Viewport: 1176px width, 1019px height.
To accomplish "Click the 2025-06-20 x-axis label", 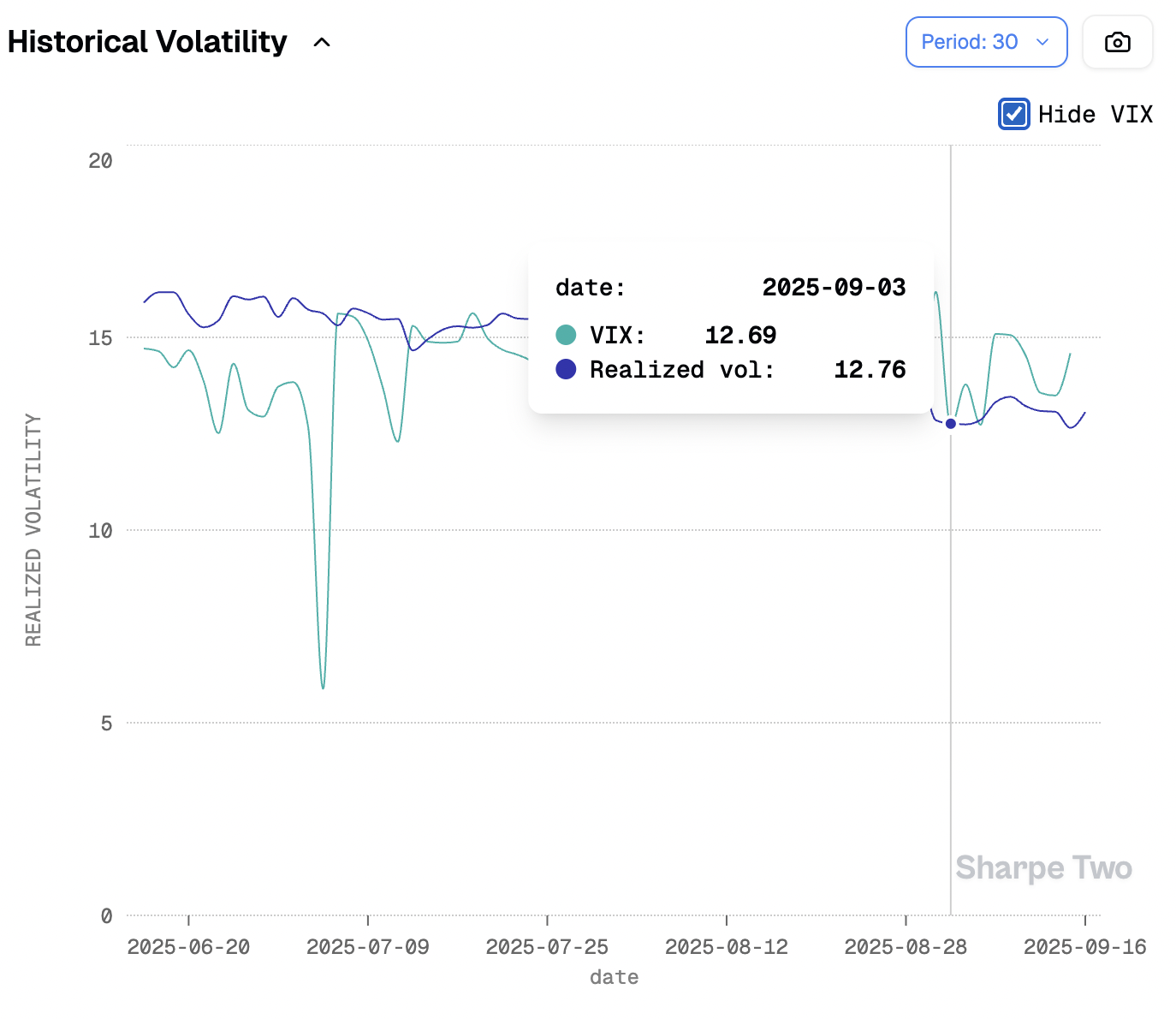I will tap(188, 946).
